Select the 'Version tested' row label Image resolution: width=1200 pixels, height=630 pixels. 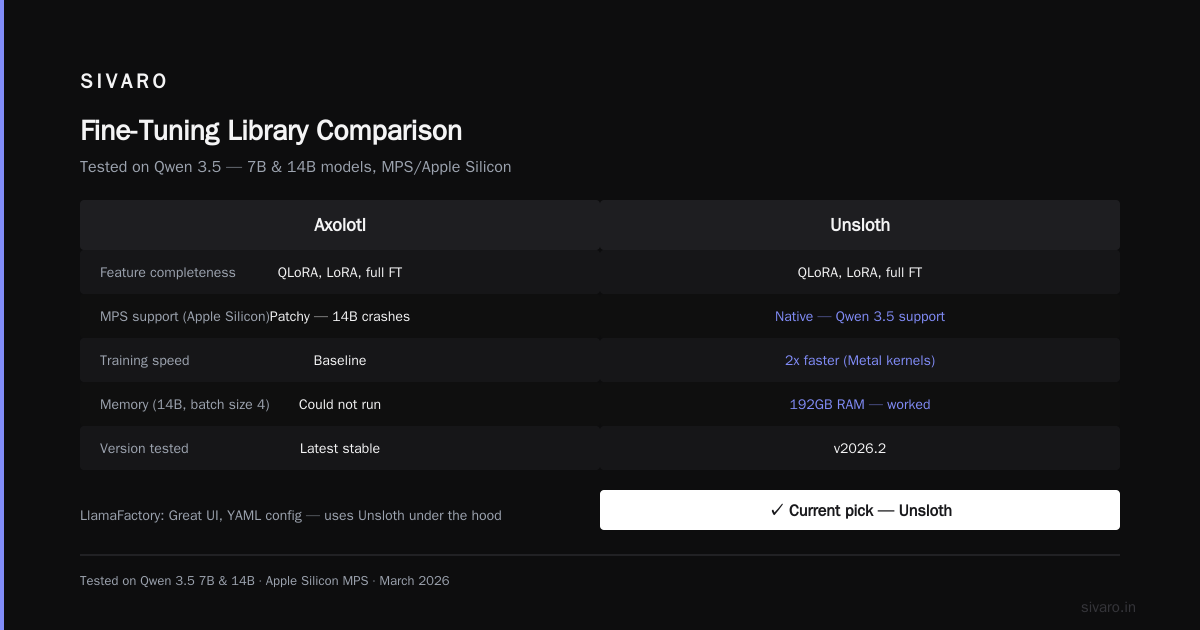[x=144, y=448]
